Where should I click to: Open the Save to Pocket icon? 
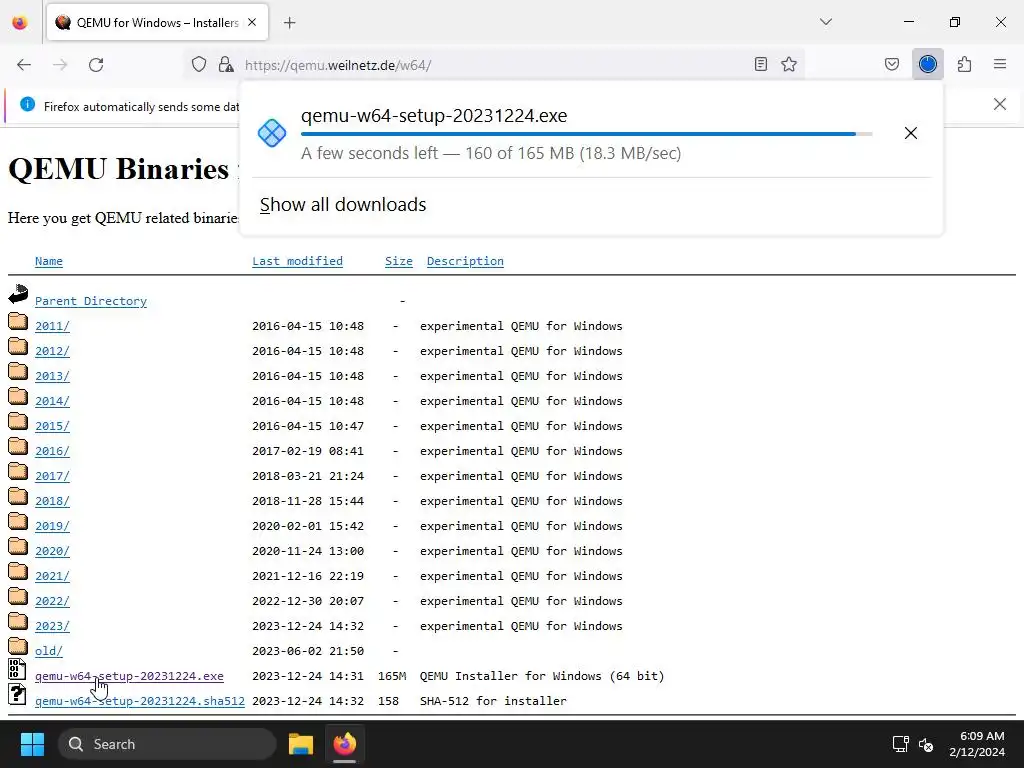[x=892, y=64]
